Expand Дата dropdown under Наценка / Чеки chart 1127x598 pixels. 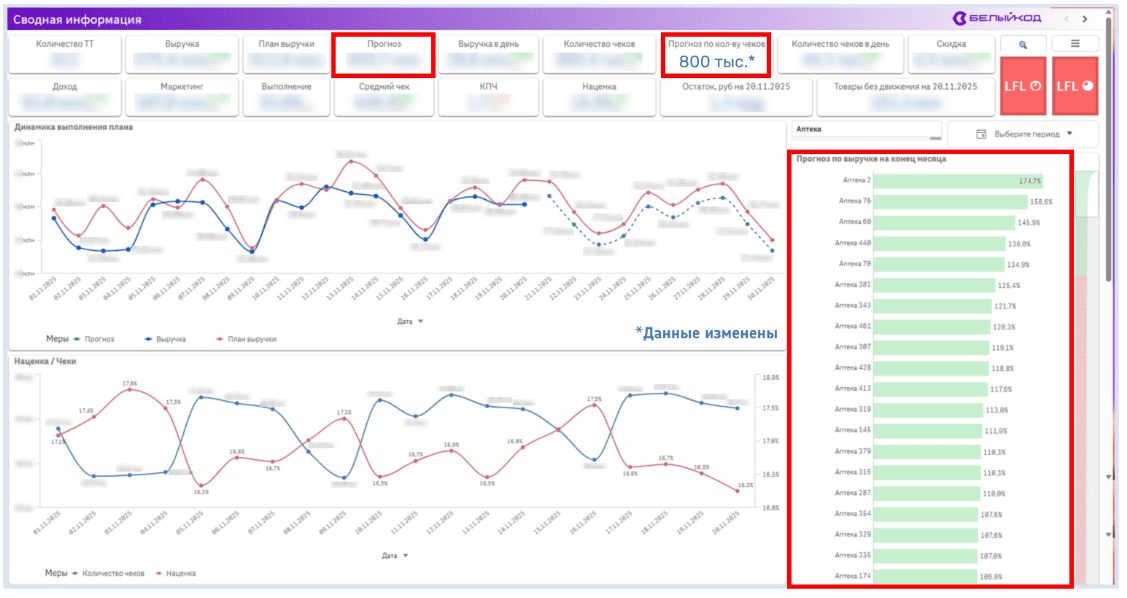pyautogui.click(x=396, y=555)
